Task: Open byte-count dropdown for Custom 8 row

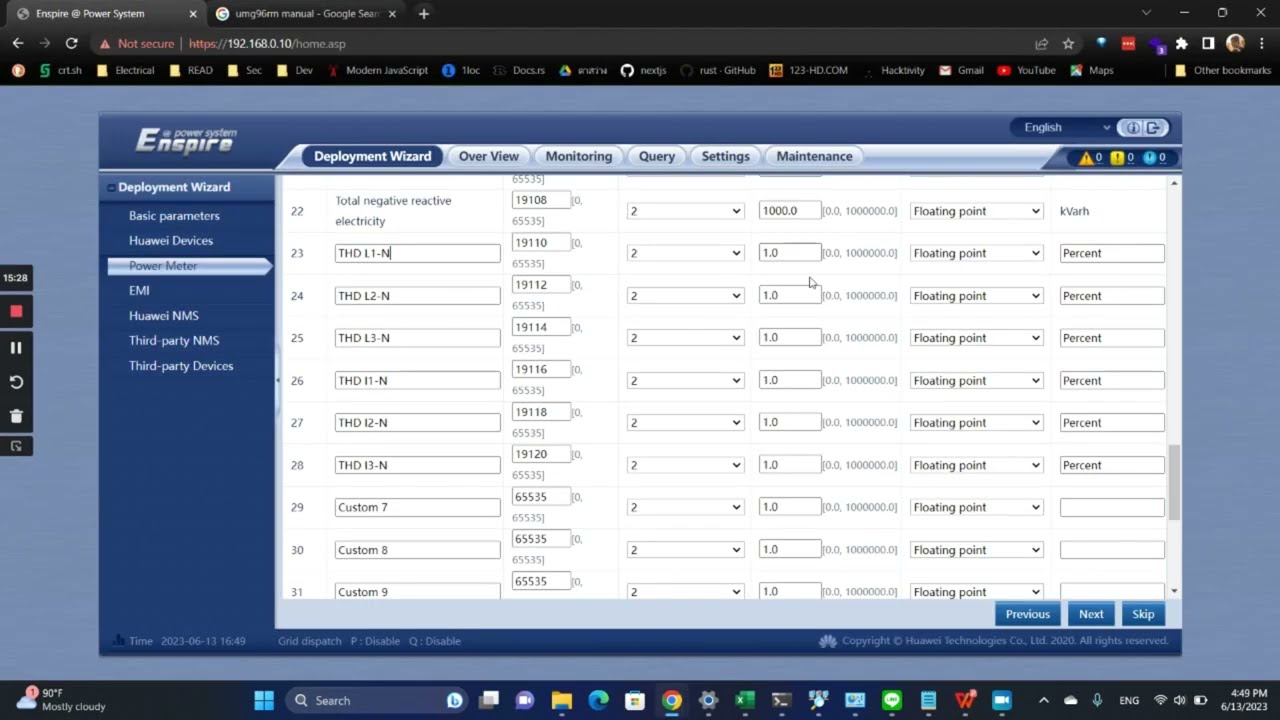Action: [685, 550]
